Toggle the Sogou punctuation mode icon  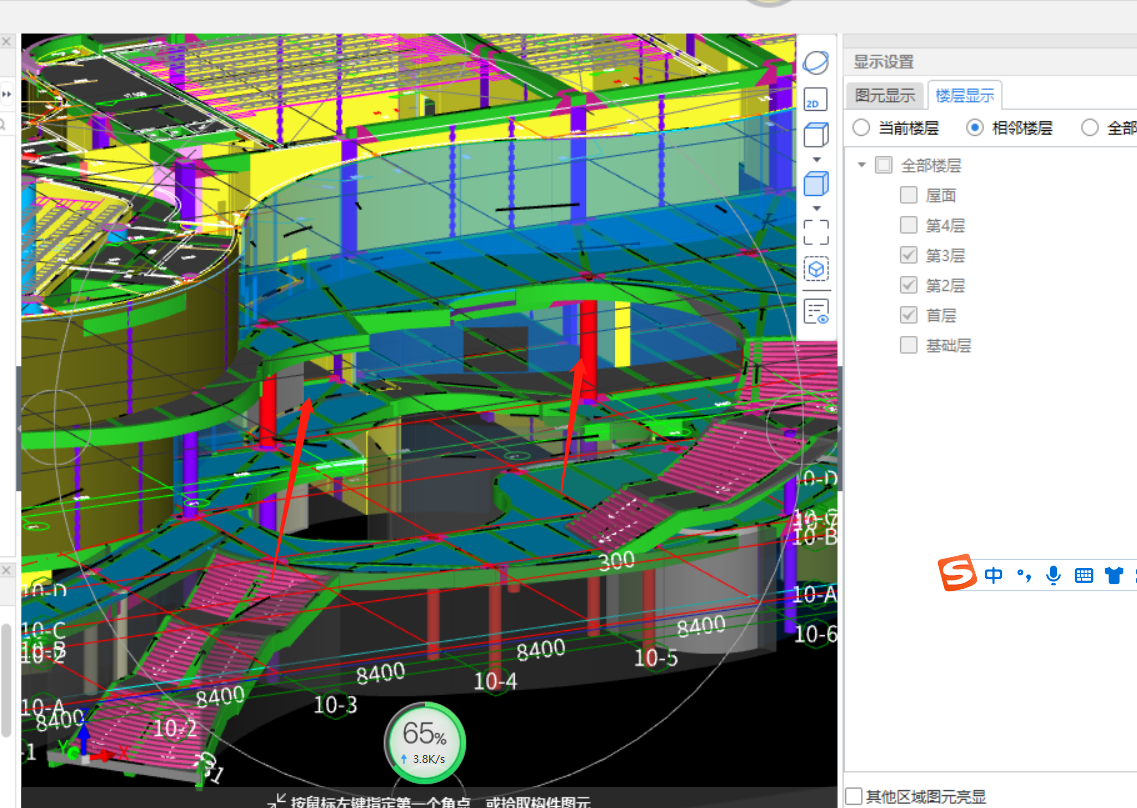[x=1024, y=575]
